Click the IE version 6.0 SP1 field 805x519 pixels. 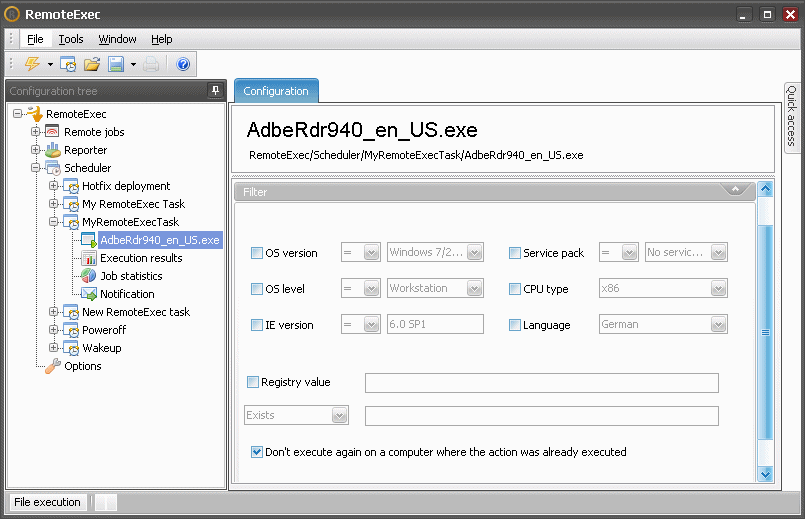(435, 324)
